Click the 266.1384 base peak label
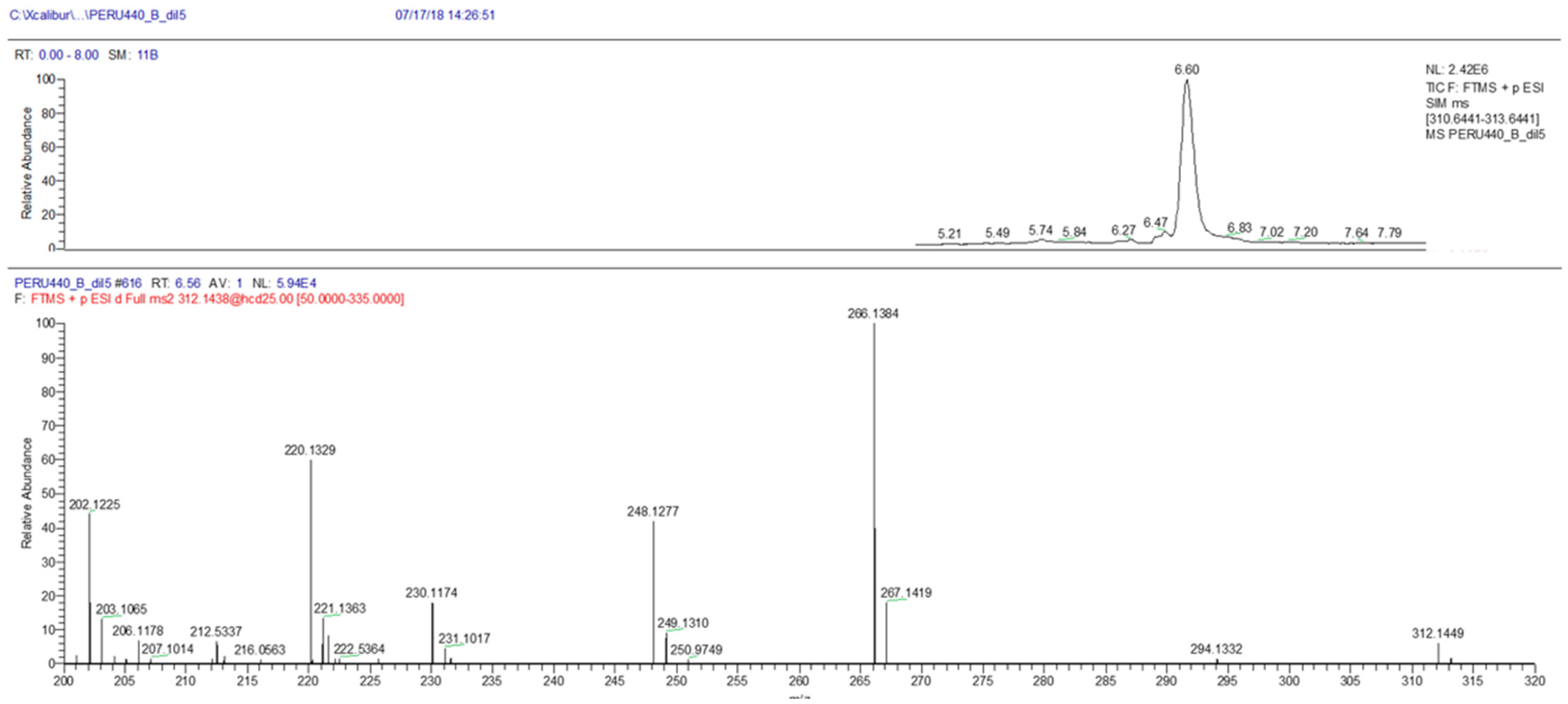 point(873,313)
